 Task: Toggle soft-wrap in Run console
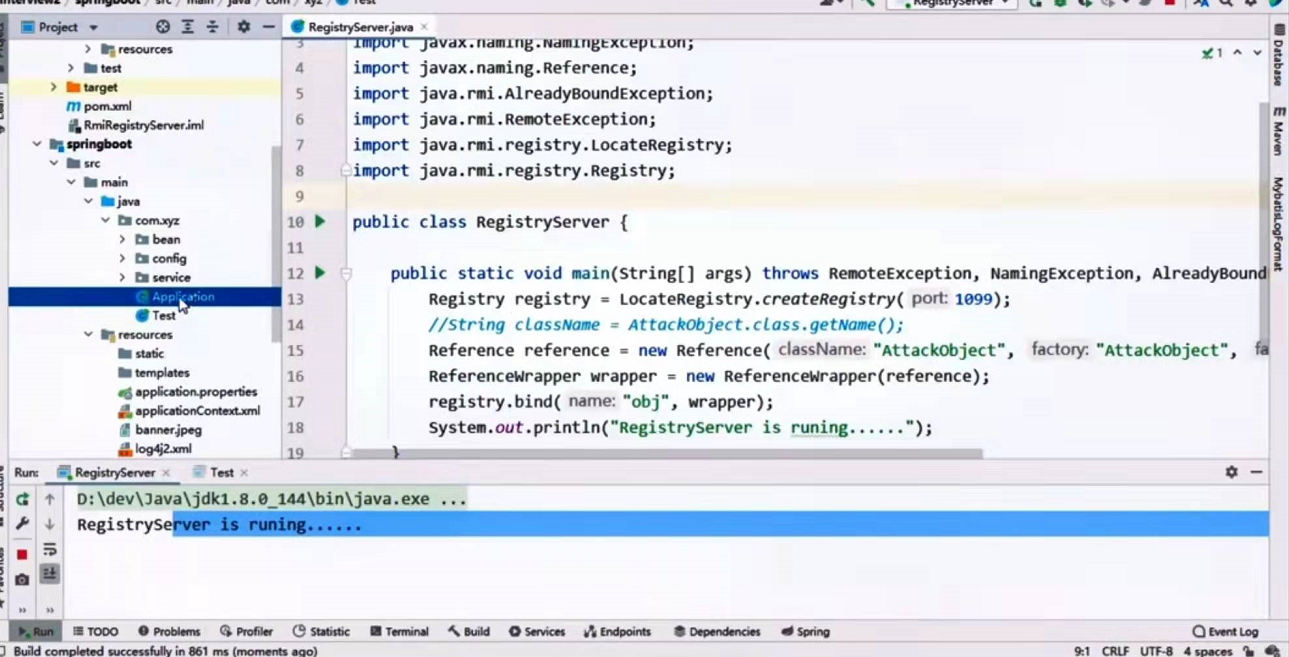49,550
